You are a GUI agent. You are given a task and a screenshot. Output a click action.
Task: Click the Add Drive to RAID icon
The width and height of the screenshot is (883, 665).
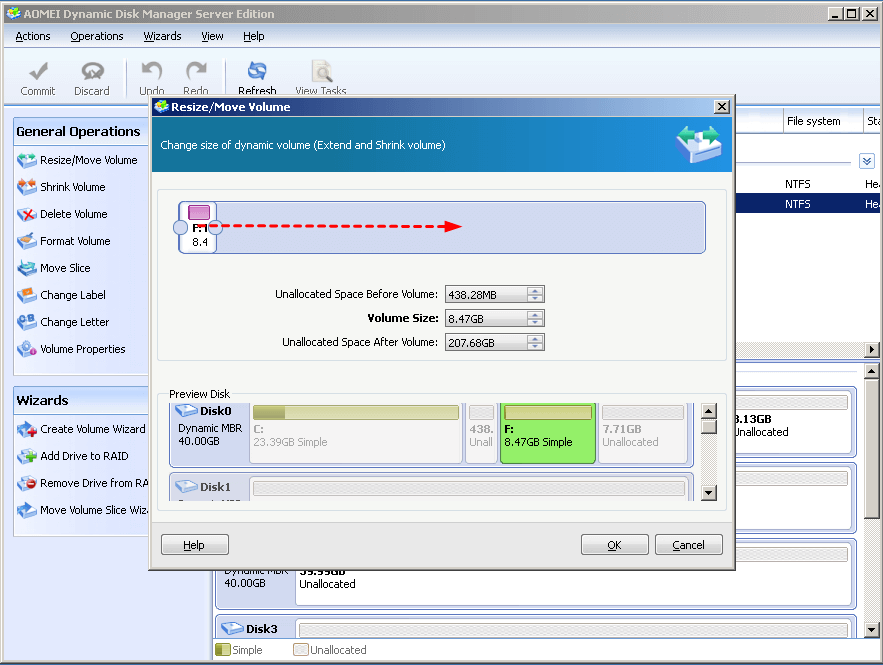[26, 457]
